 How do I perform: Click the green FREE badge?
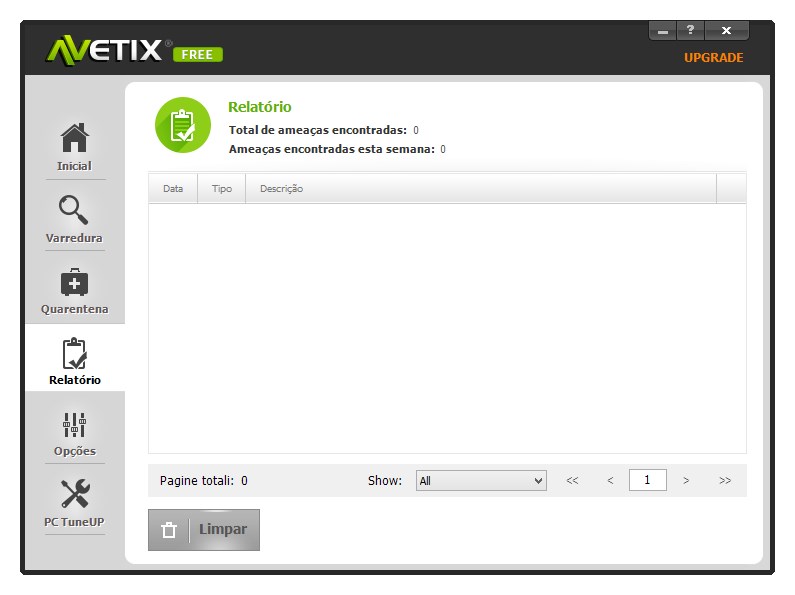(198, 54)
